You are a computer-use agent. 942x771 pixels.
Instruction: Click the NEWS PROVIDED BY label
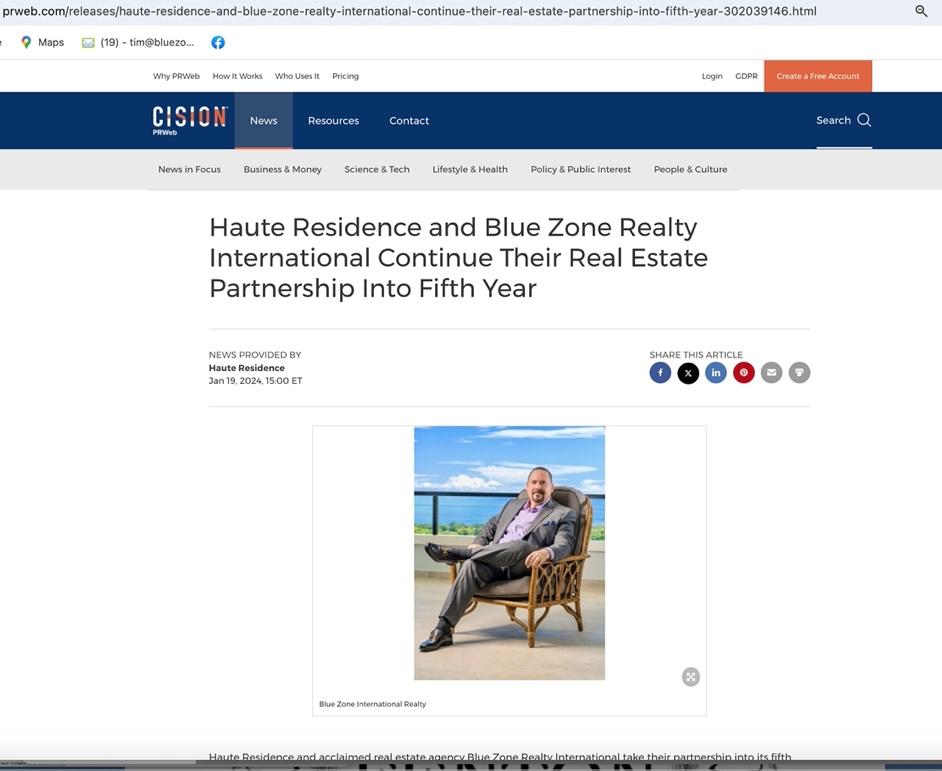255,355
